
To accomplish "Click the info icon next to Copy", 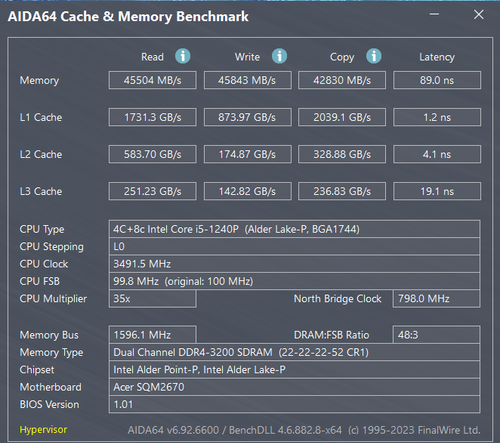I will click(x=374, y=56).
